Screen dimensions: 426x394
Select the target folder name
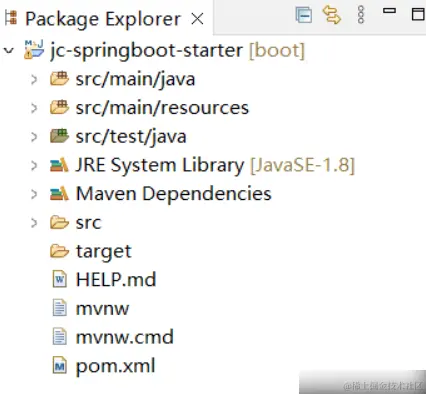104,252
